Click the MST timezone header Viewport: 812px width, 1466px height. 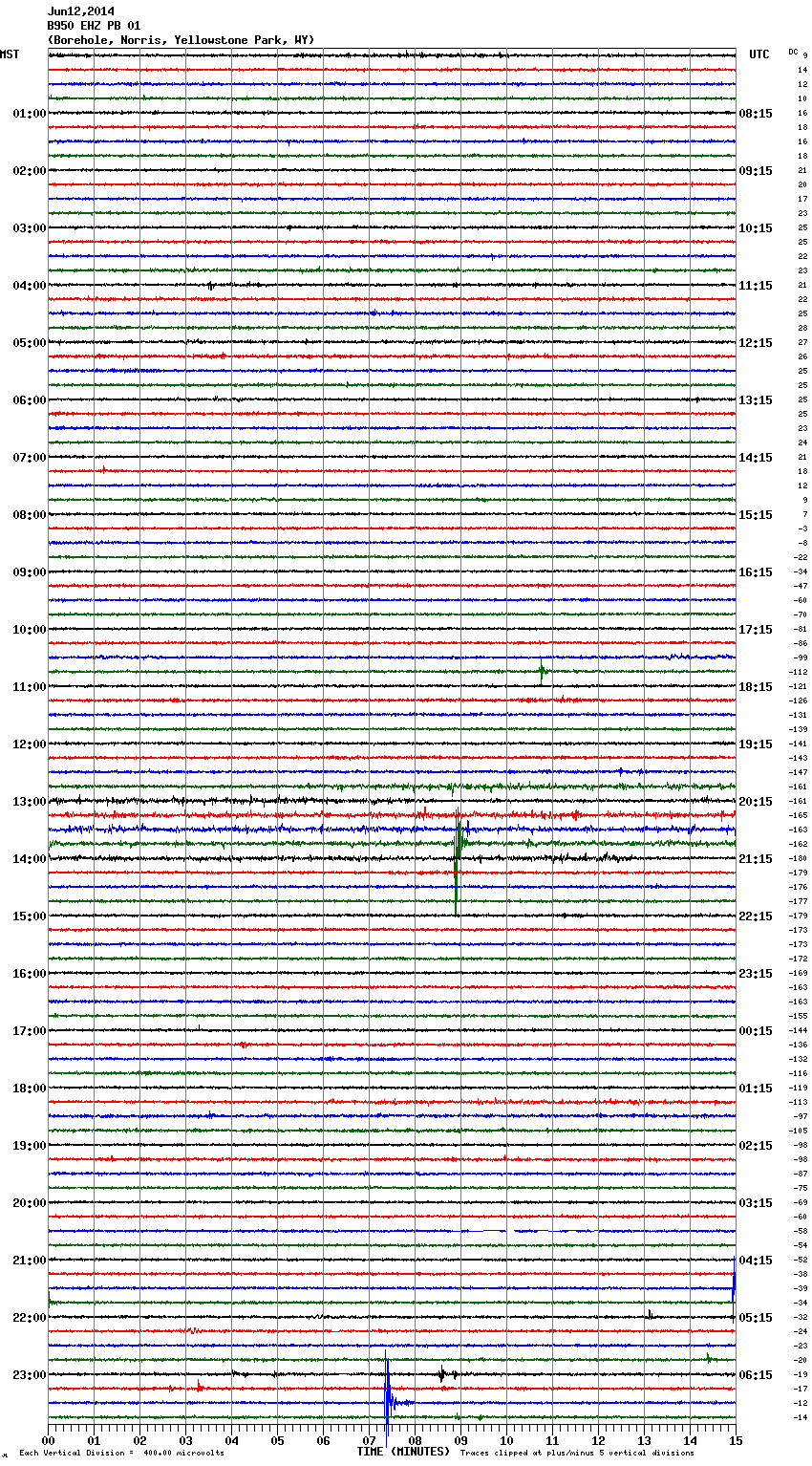(10, 54)
